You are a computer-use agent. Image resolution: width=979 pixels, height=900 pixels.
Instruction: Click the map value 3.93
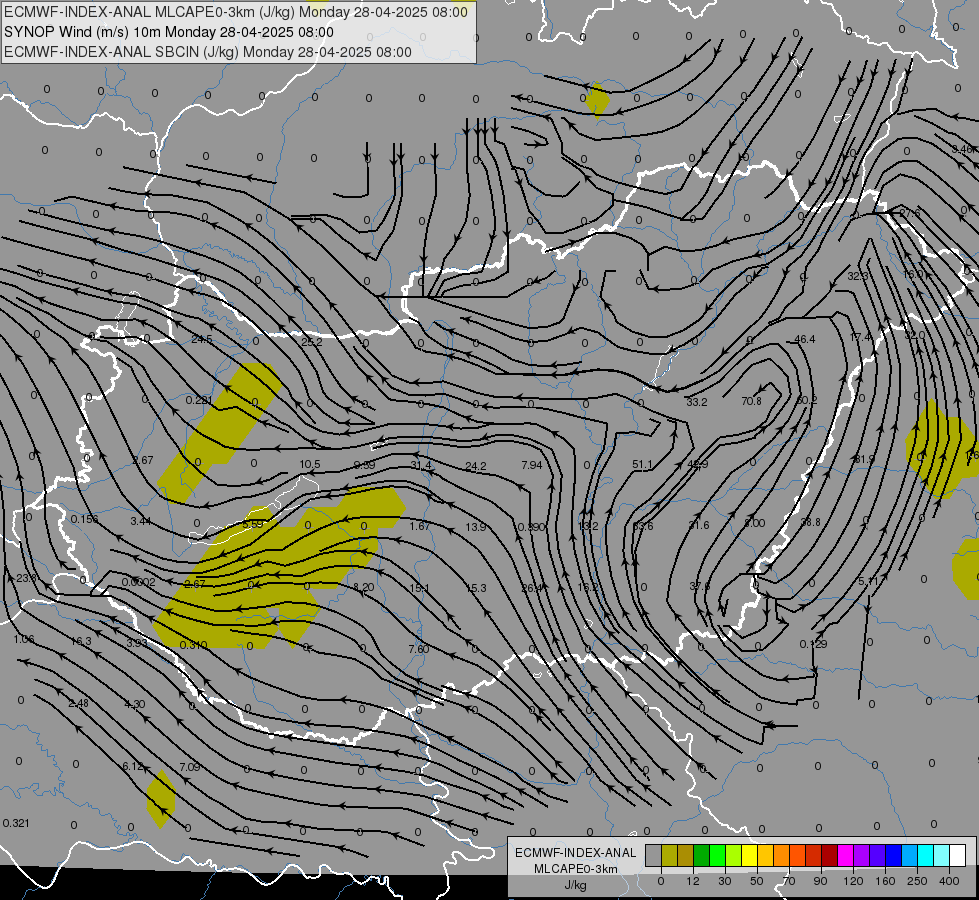coord(137,643)
